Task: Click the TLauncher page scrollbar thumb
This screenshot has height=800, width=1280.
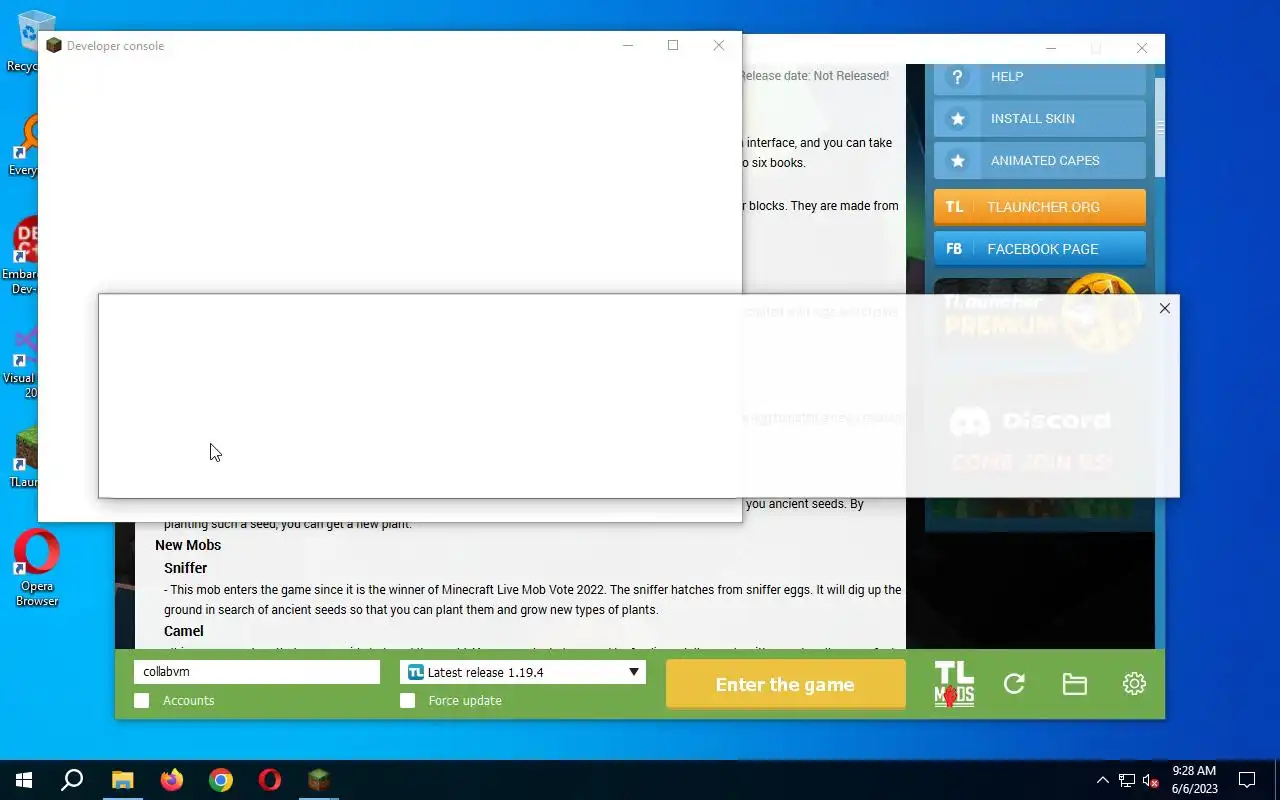Action: point(1160,128)
